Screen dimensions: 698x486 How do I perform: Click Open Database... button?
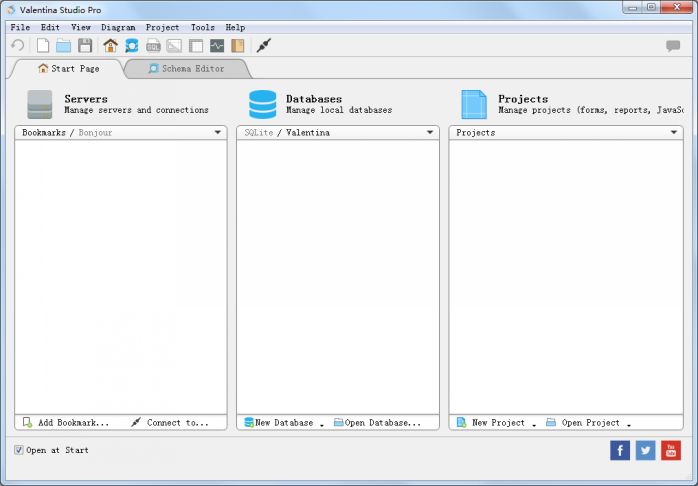tap(377, 422)
